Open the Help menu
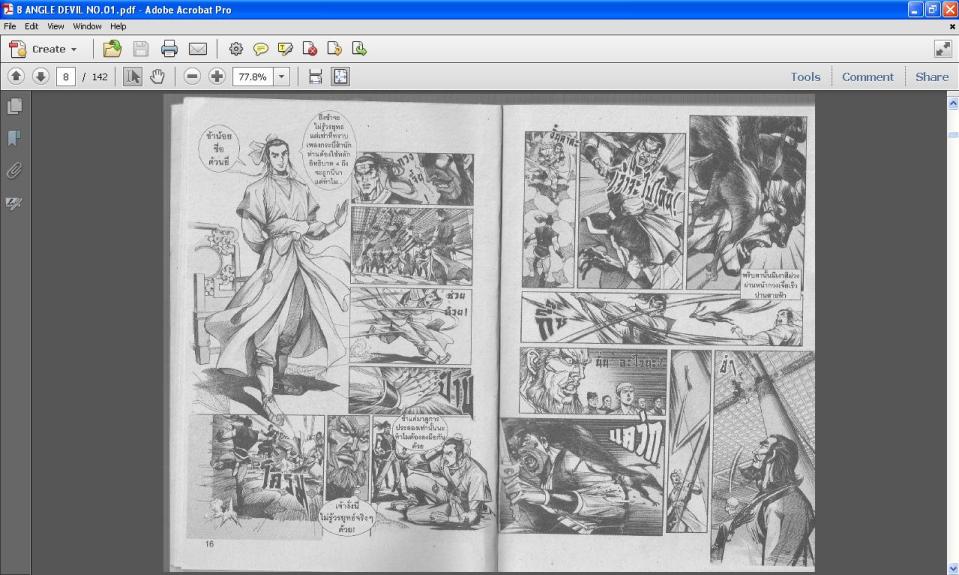 pyautogui.click(x=118, y=26)
